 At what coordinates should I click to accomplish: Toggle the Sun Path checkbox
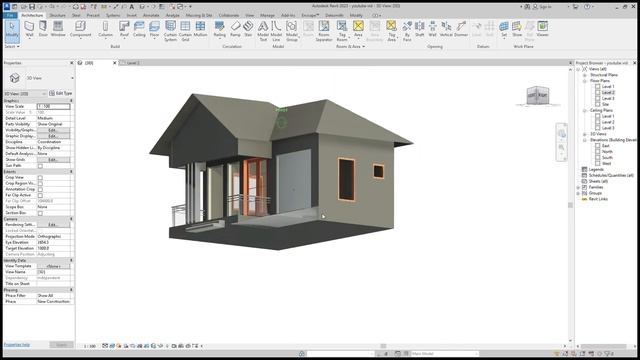click(x=40, y=166)
